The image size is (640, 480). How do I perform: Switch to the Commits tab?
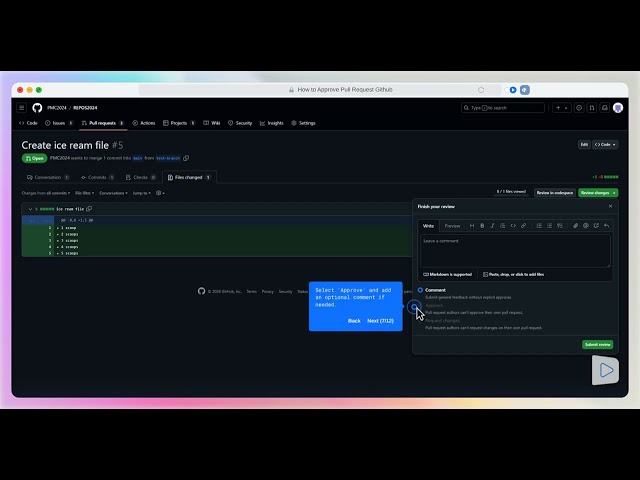coord(97,177)
